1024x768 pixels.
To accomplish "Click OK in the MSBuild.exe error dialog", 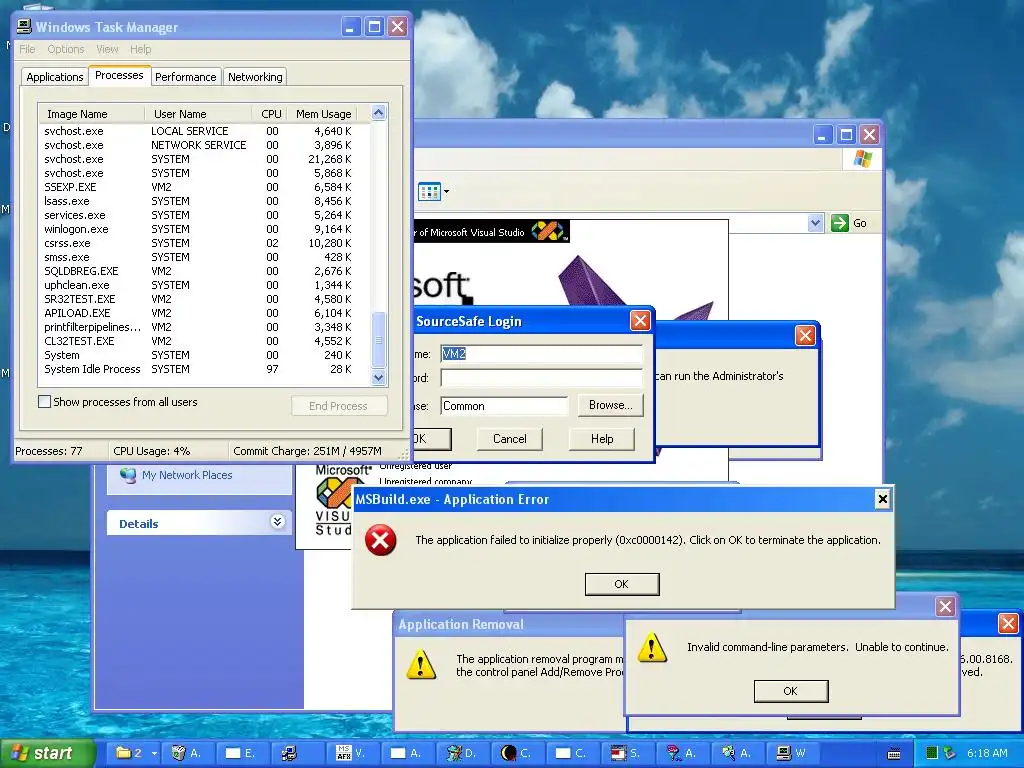I will [x=622, y=584].
